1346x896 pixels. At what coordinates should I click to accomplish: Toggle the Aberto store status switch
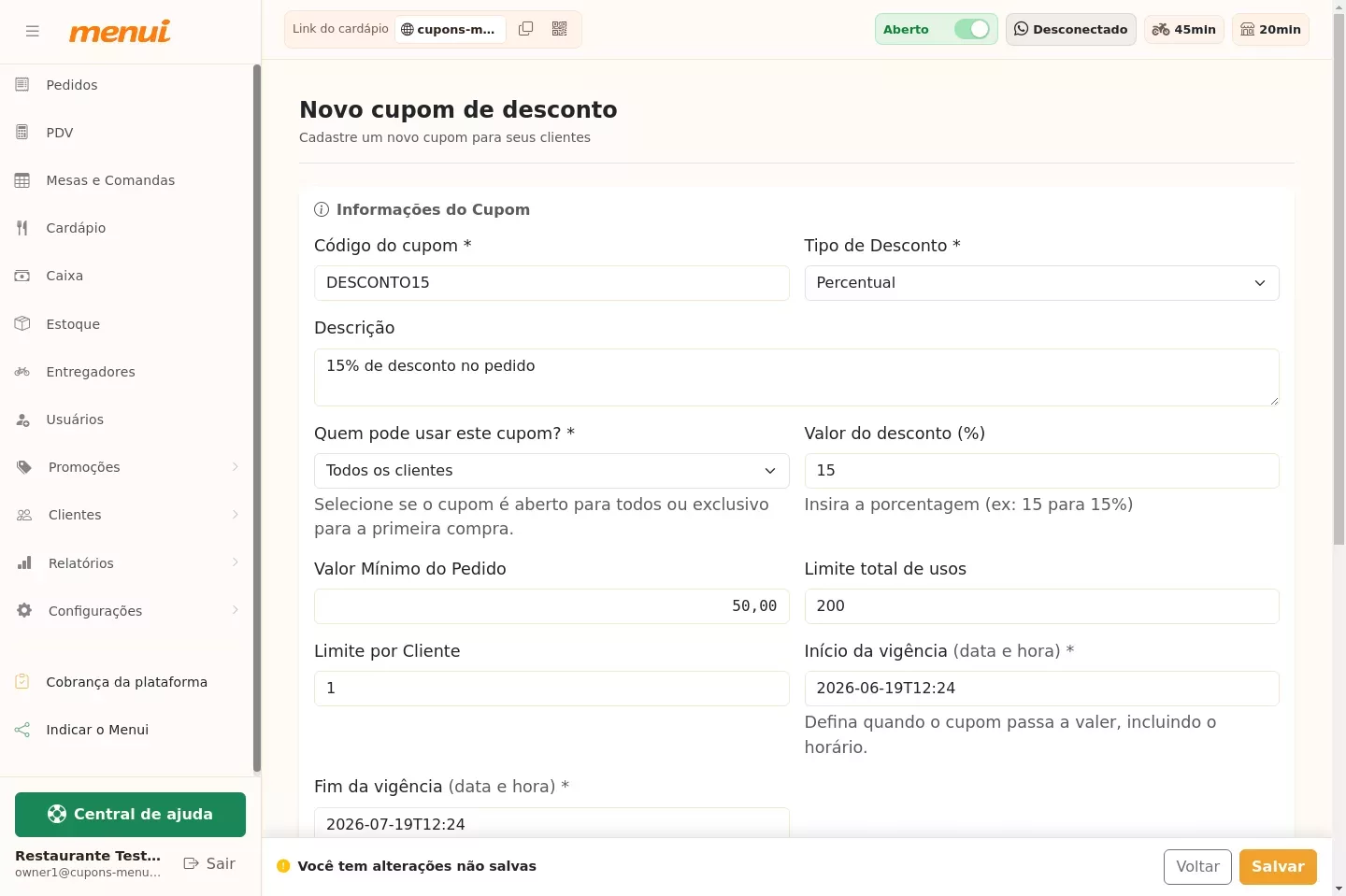pos(972,29)
